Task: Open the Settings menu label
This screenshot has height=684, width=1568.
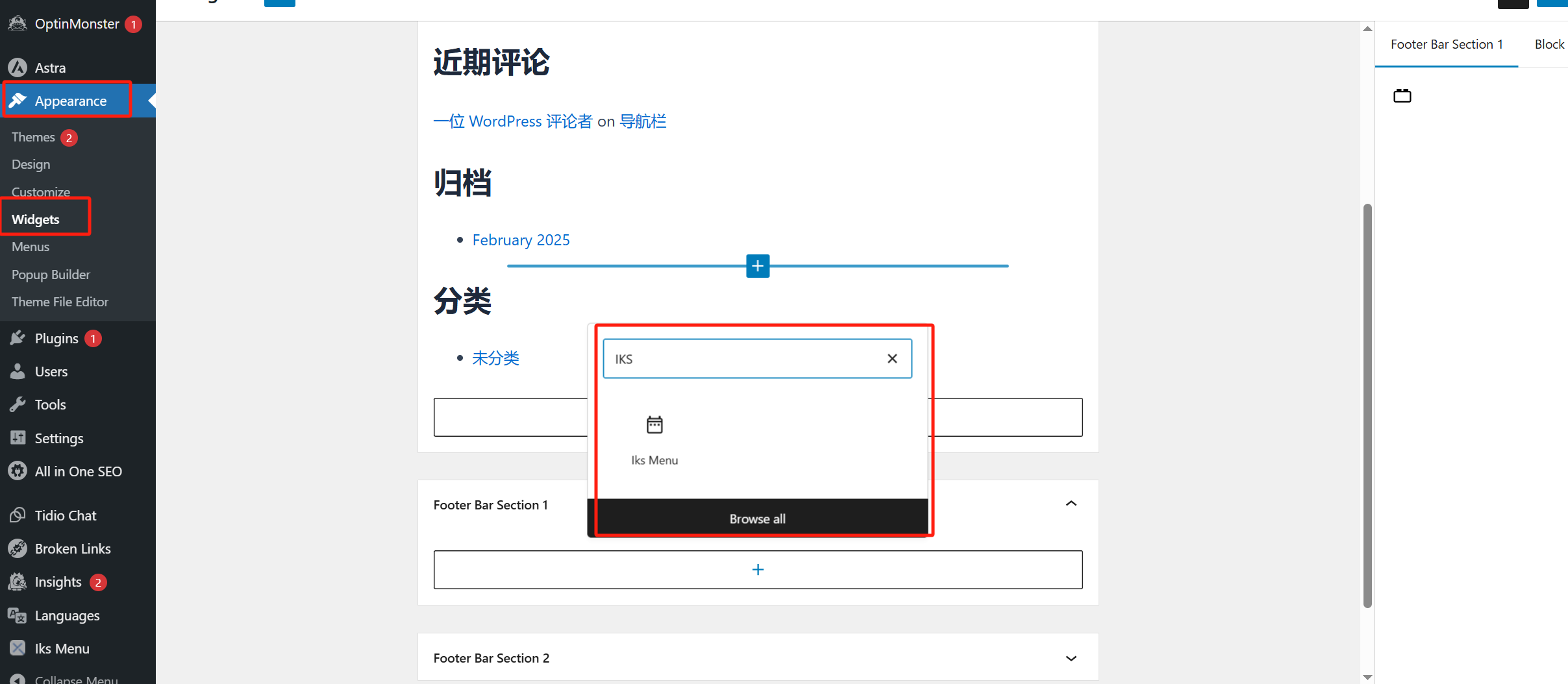Action: [x=59, y=438]
